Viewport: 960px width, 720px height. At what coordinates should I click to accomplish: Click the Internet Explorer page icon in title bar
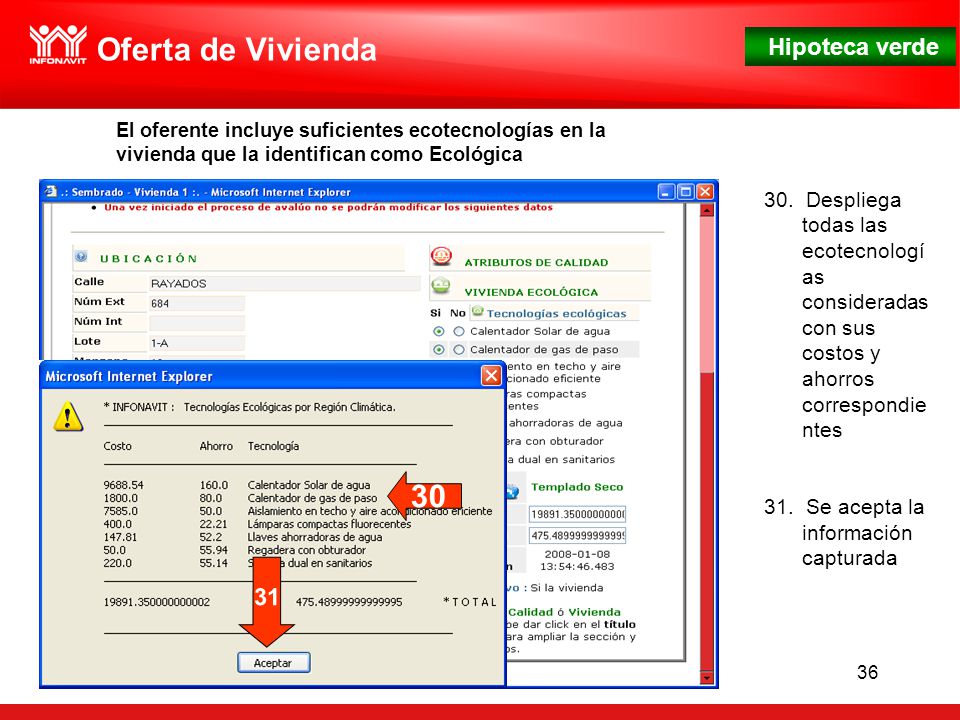pyautogui.click(x=51, y=192)
